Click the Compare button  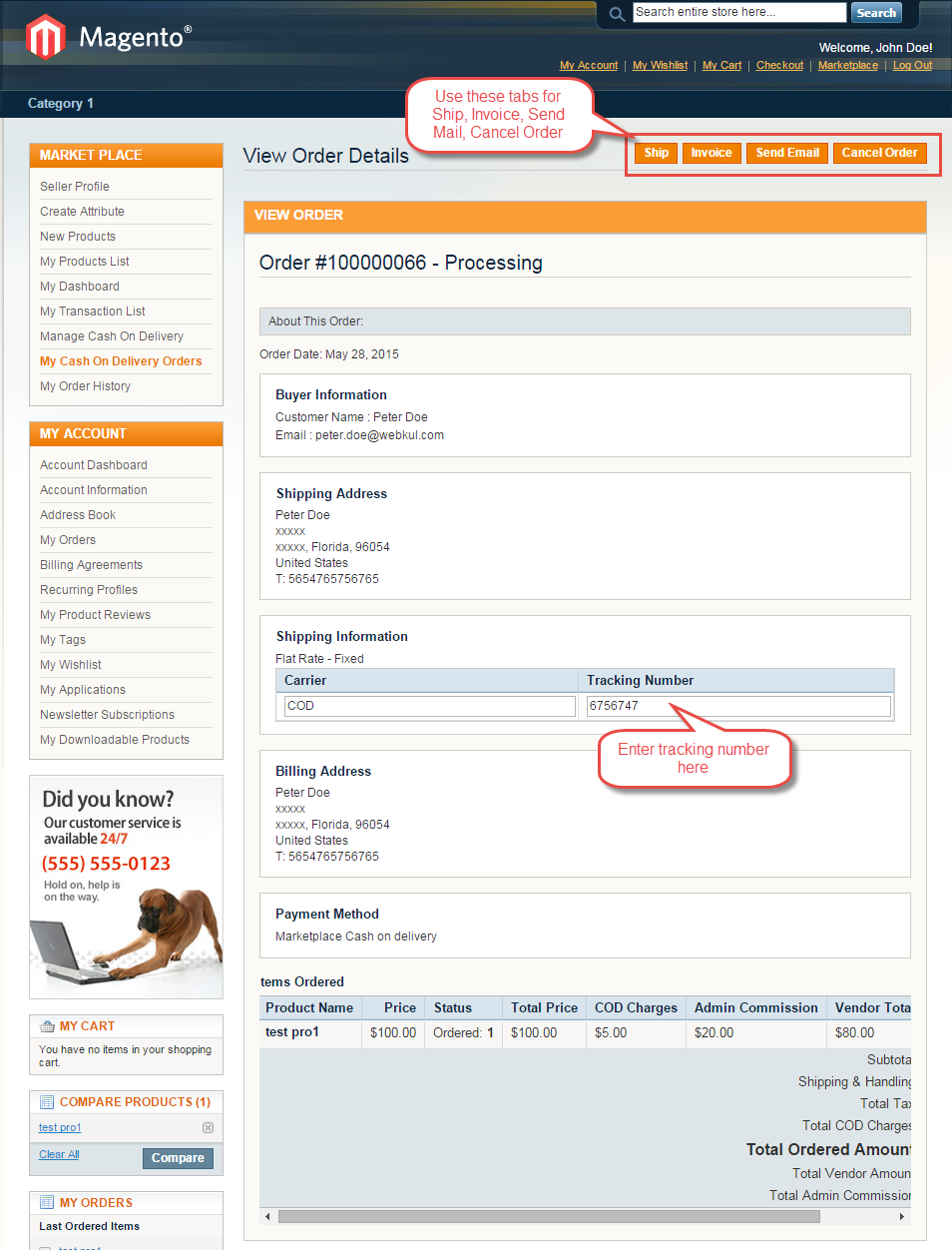point(178,1158)
